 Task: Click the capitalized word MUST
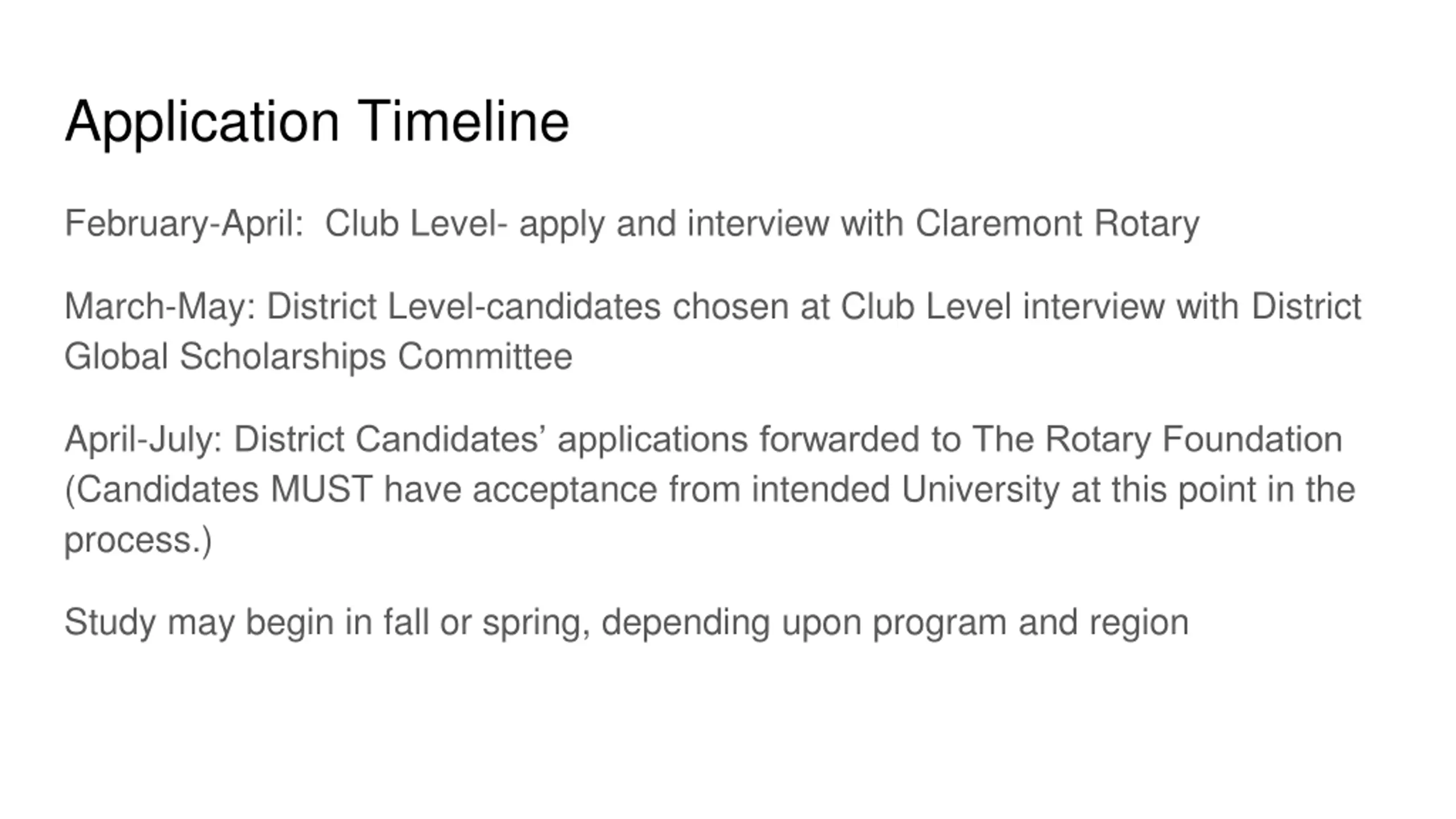(x=321, y=489)
